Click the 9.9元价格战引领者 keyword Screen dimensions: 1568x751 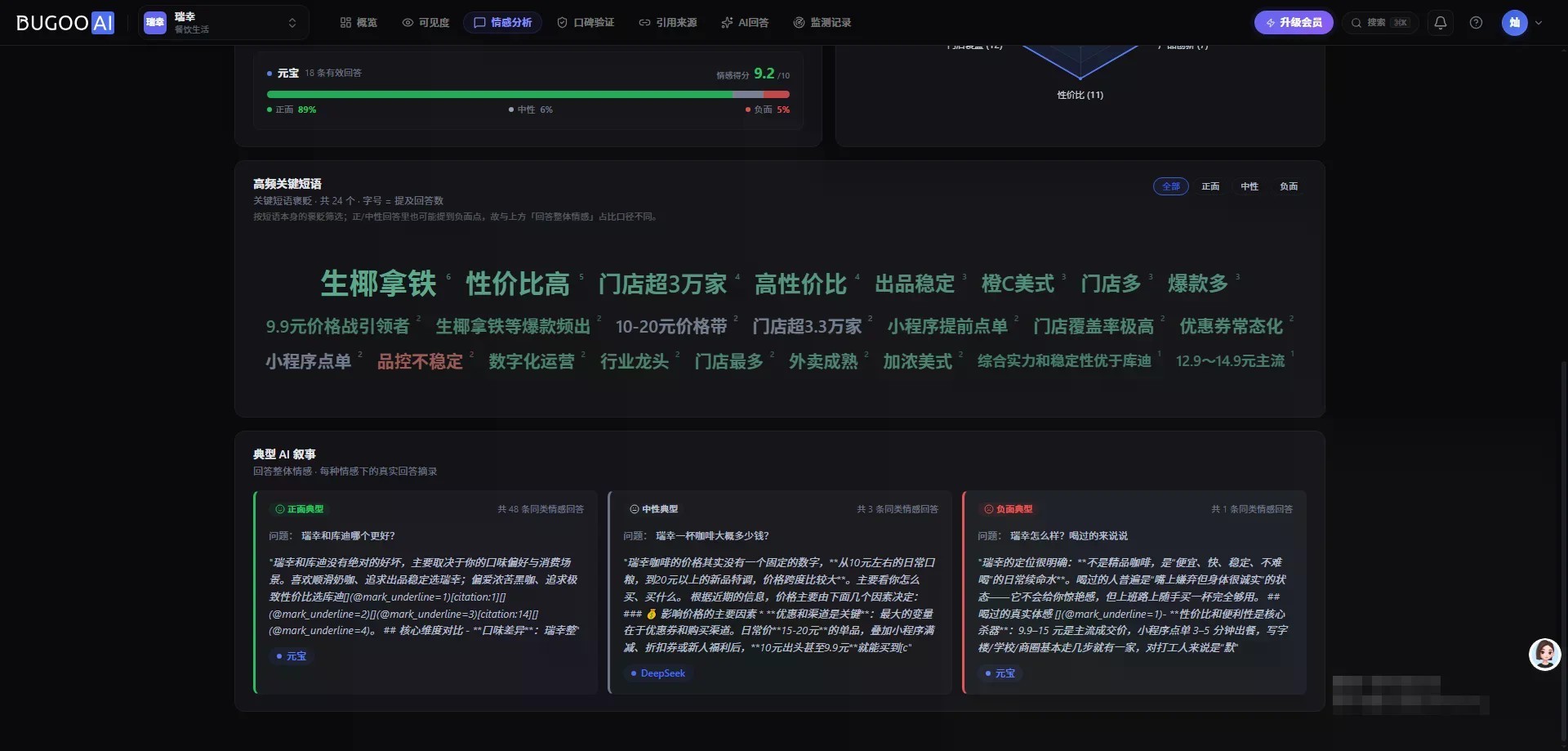(x=337, y=326)
